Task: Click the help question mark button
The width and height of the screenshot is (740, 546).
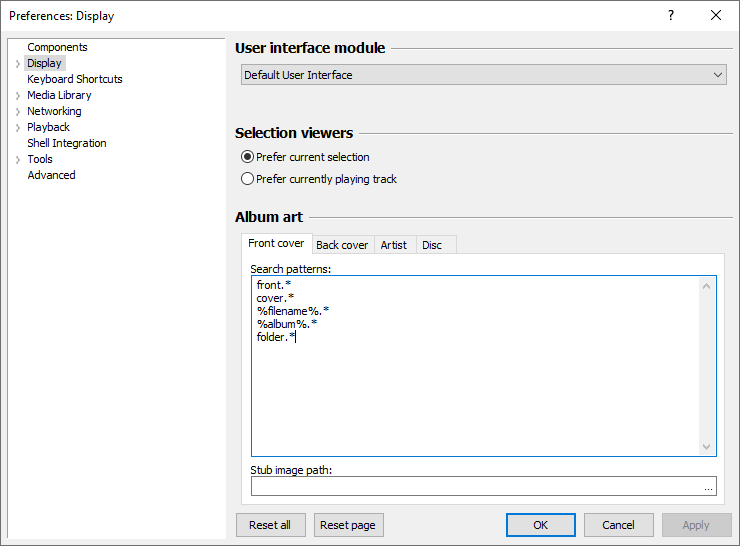Action: click(671, 15)
